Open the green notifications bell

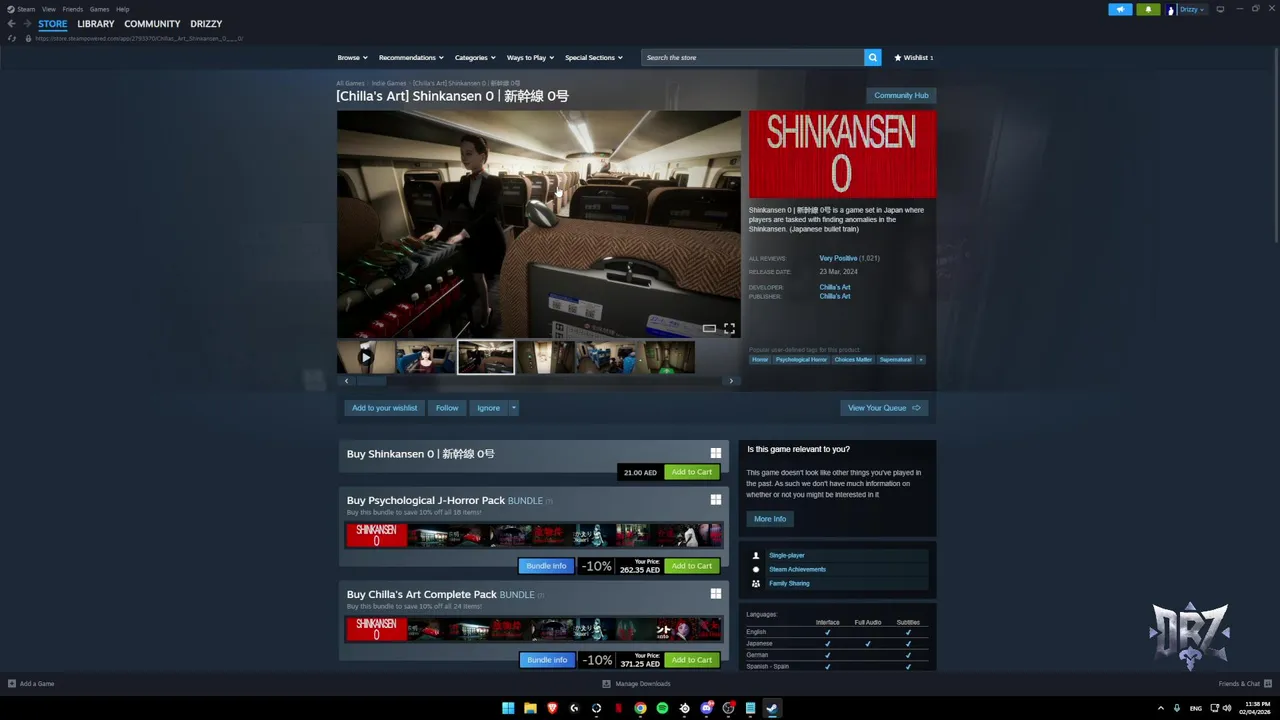pyautogui.click(x=1147, y=9)
